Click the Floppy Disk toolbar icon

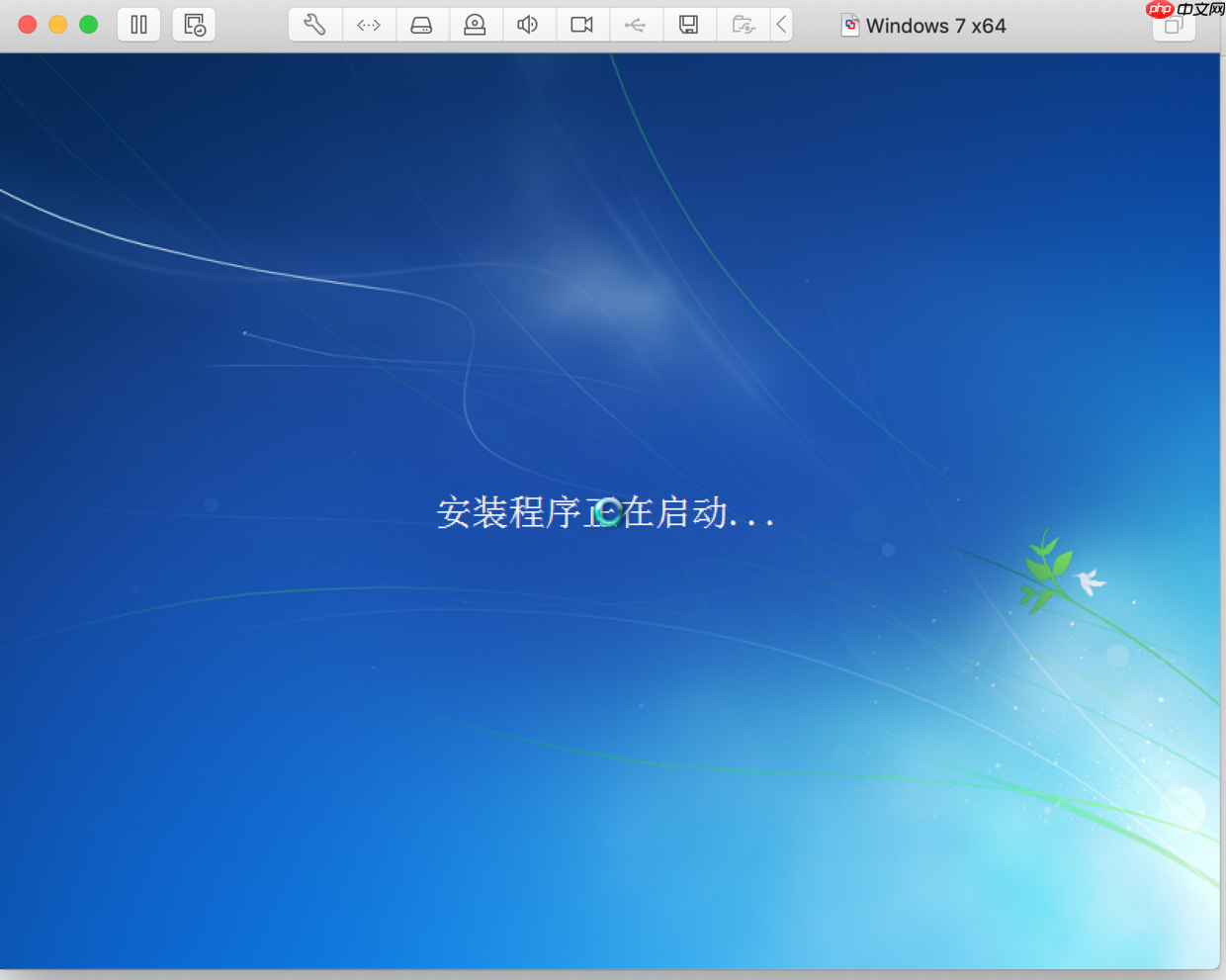(x=689, y=25)
